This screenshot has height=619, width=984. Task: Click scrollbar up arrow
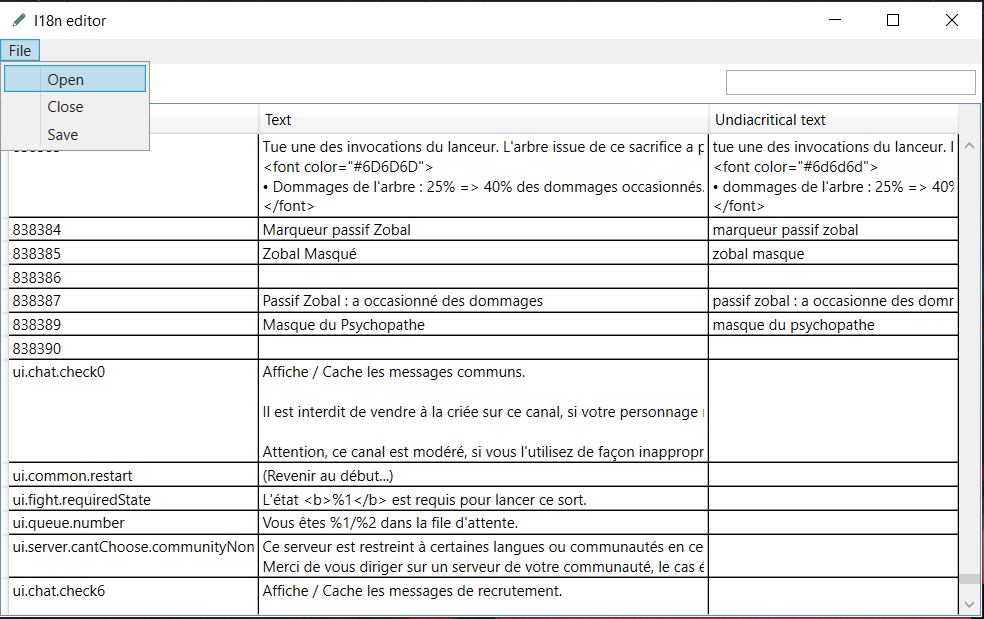pos(969,146)
